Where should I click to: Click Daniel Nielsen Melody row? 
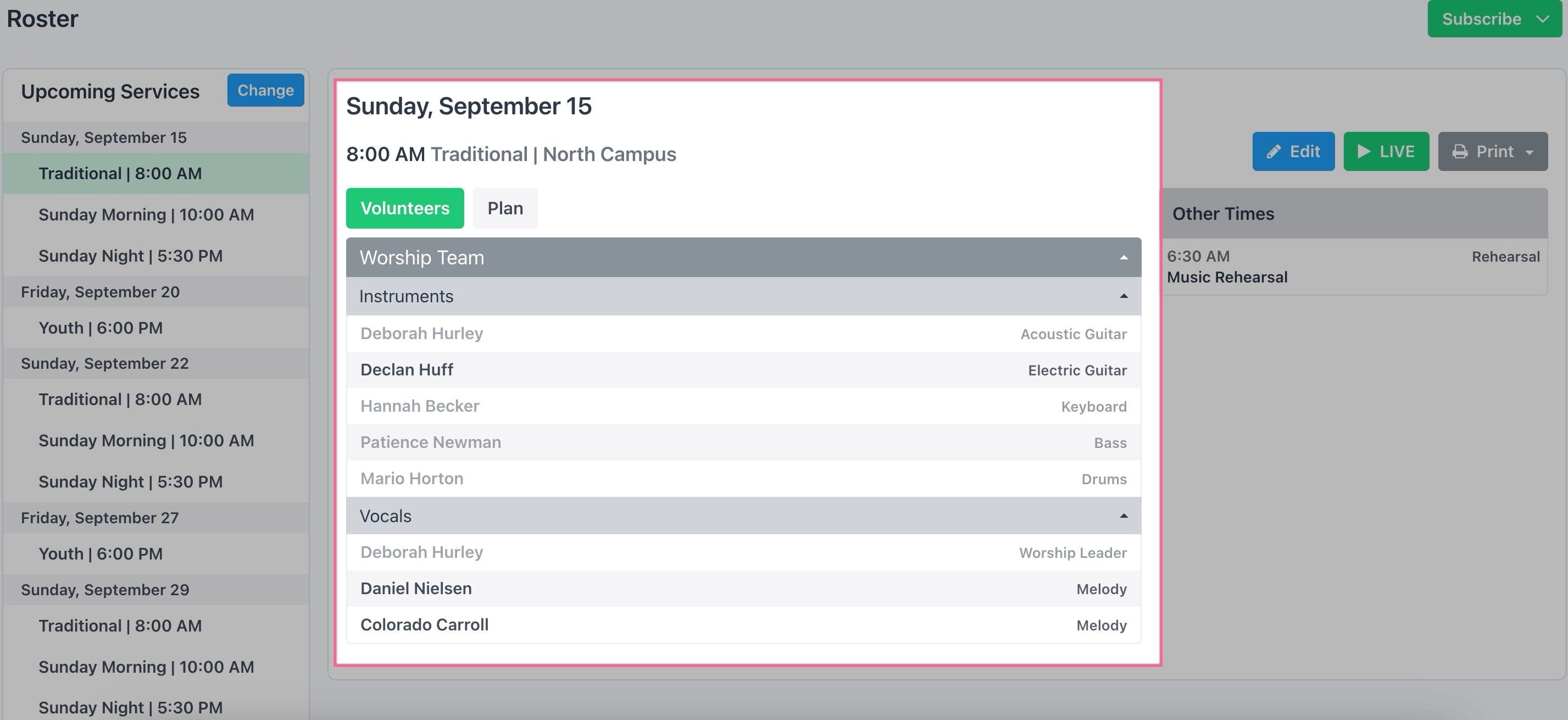pos(743,589)
